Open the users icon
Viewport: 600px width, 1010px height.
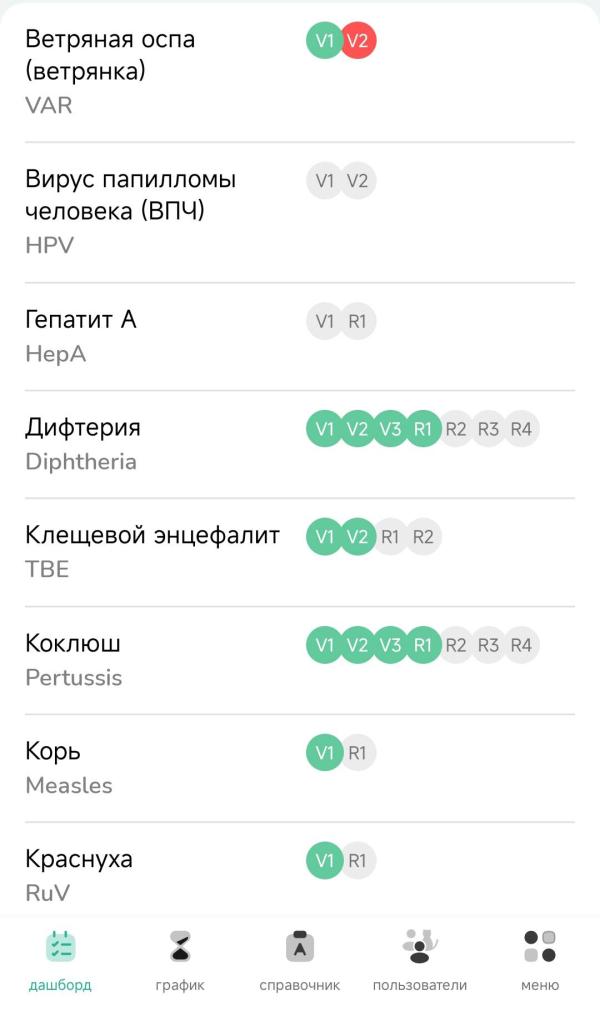tap(419, 946)
